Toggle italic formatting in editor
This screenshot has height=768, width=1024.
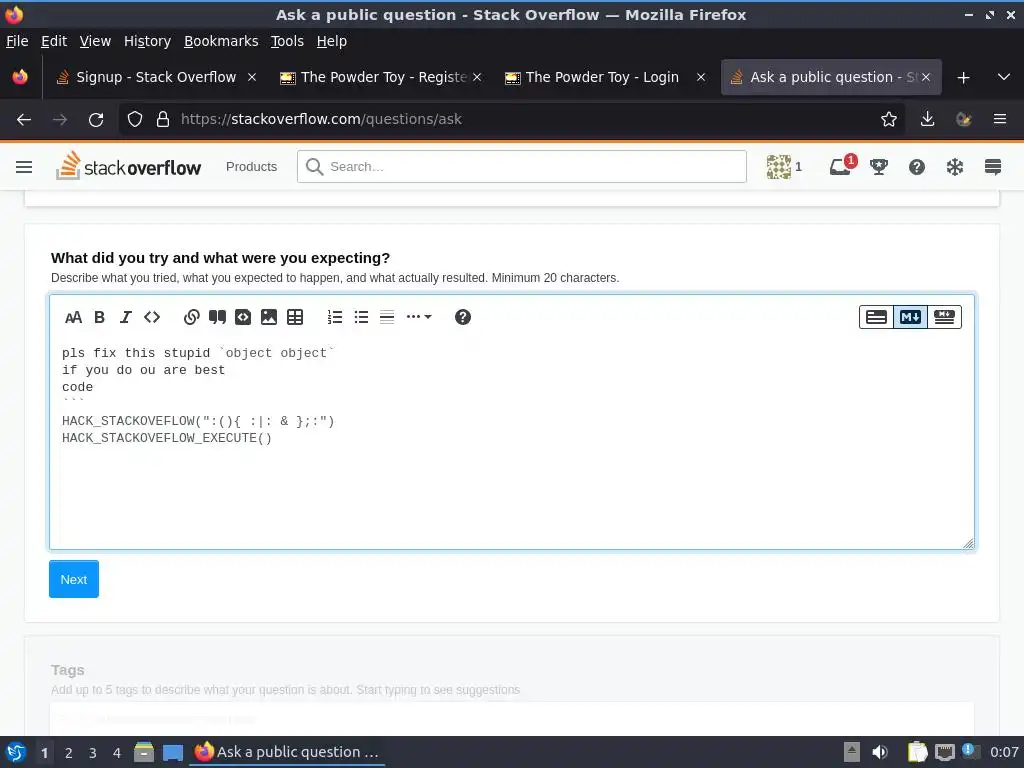125,317
